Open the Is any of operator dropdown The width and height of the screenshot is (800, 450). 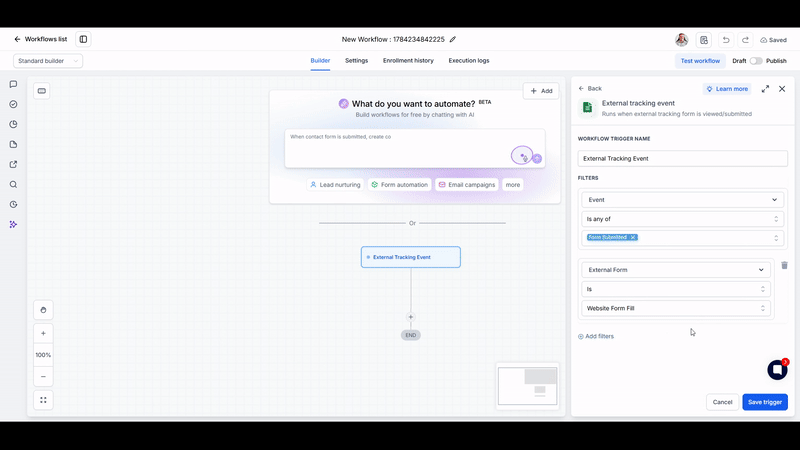683,219
